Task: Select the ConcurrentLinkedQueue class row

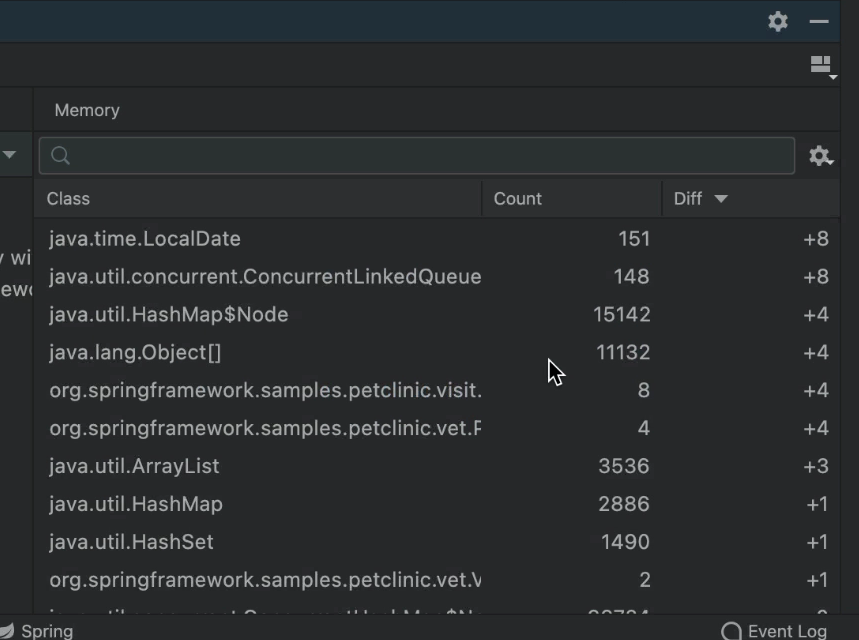Action: pyautogui.click(x=265, y=277)
